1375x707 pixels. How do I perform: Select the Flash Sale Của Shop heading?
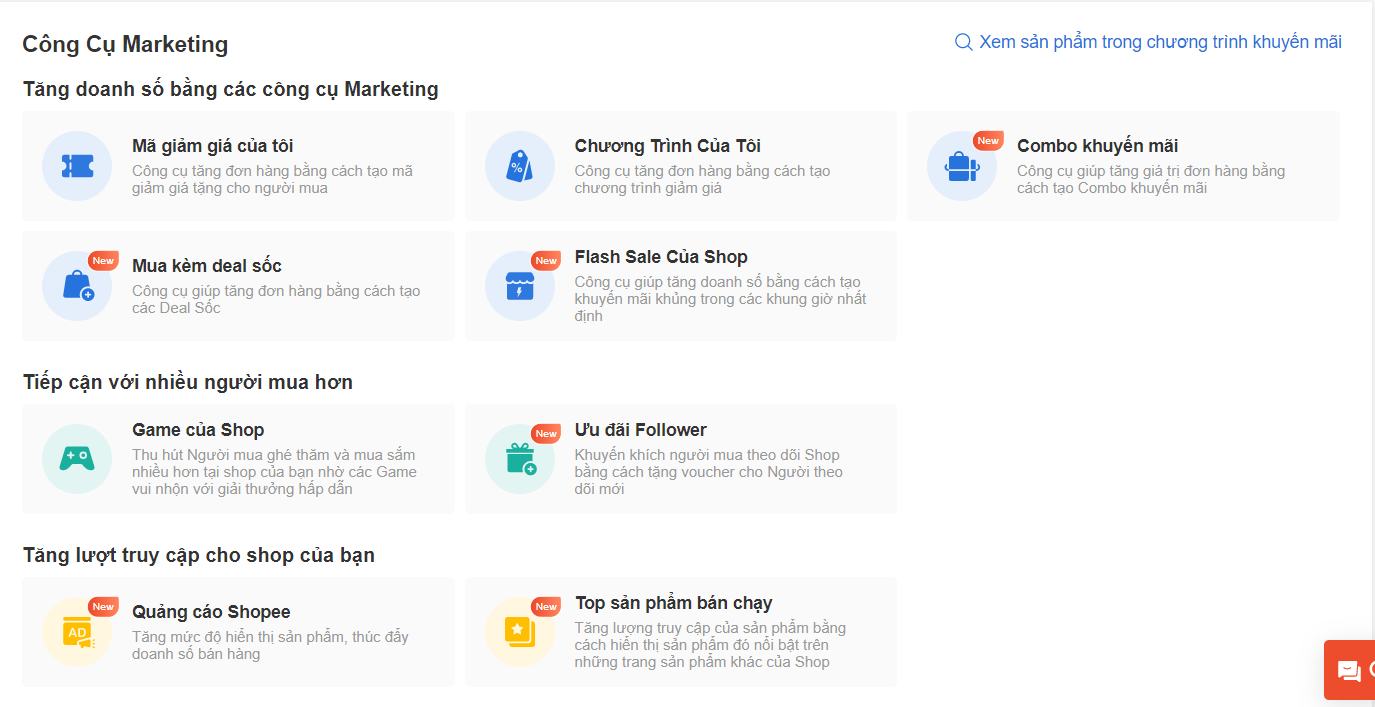point(660,257)
